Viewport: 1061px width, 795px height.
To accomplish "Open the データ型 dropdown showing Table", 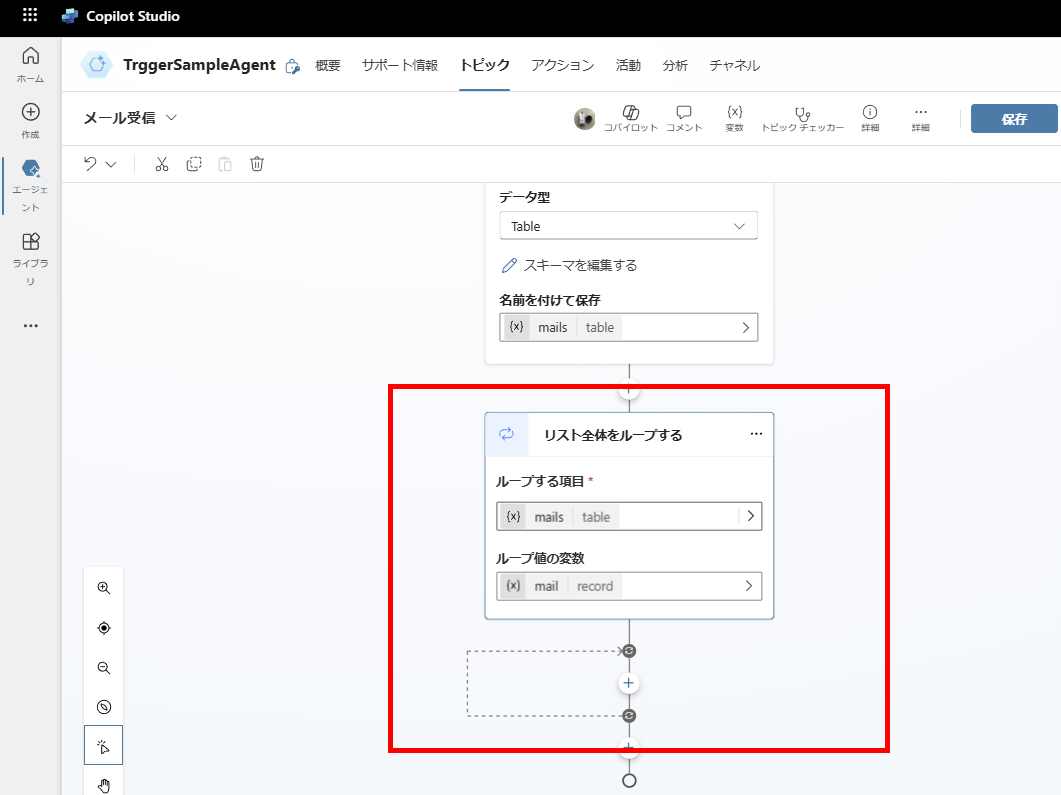I will [x=628, y=226].
